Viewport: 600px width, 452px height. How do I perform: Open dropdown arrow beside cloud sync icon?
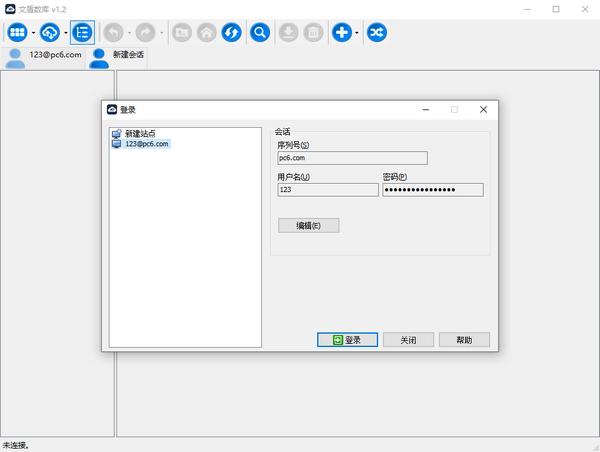point(65,34)
